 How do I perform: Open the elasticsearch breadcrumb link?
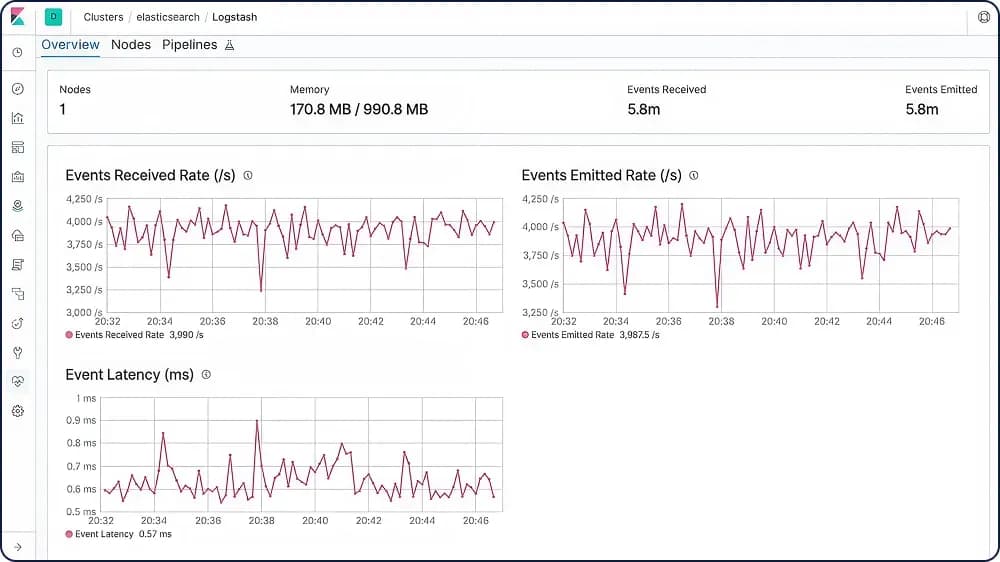tap(168, 17)
